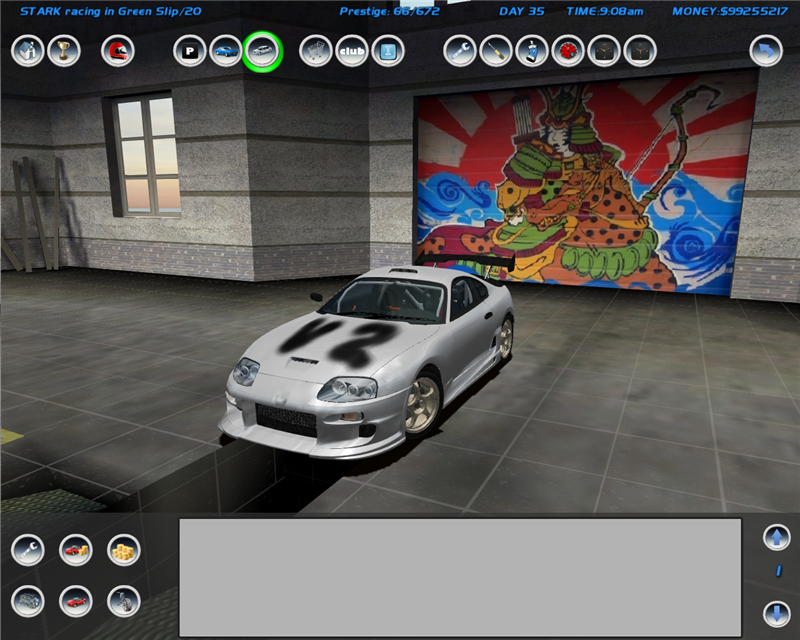Screen dimensions: 800x640
Task: Click 'STARK racing in Green Slip/20' text
Action: tap(111, 11)
